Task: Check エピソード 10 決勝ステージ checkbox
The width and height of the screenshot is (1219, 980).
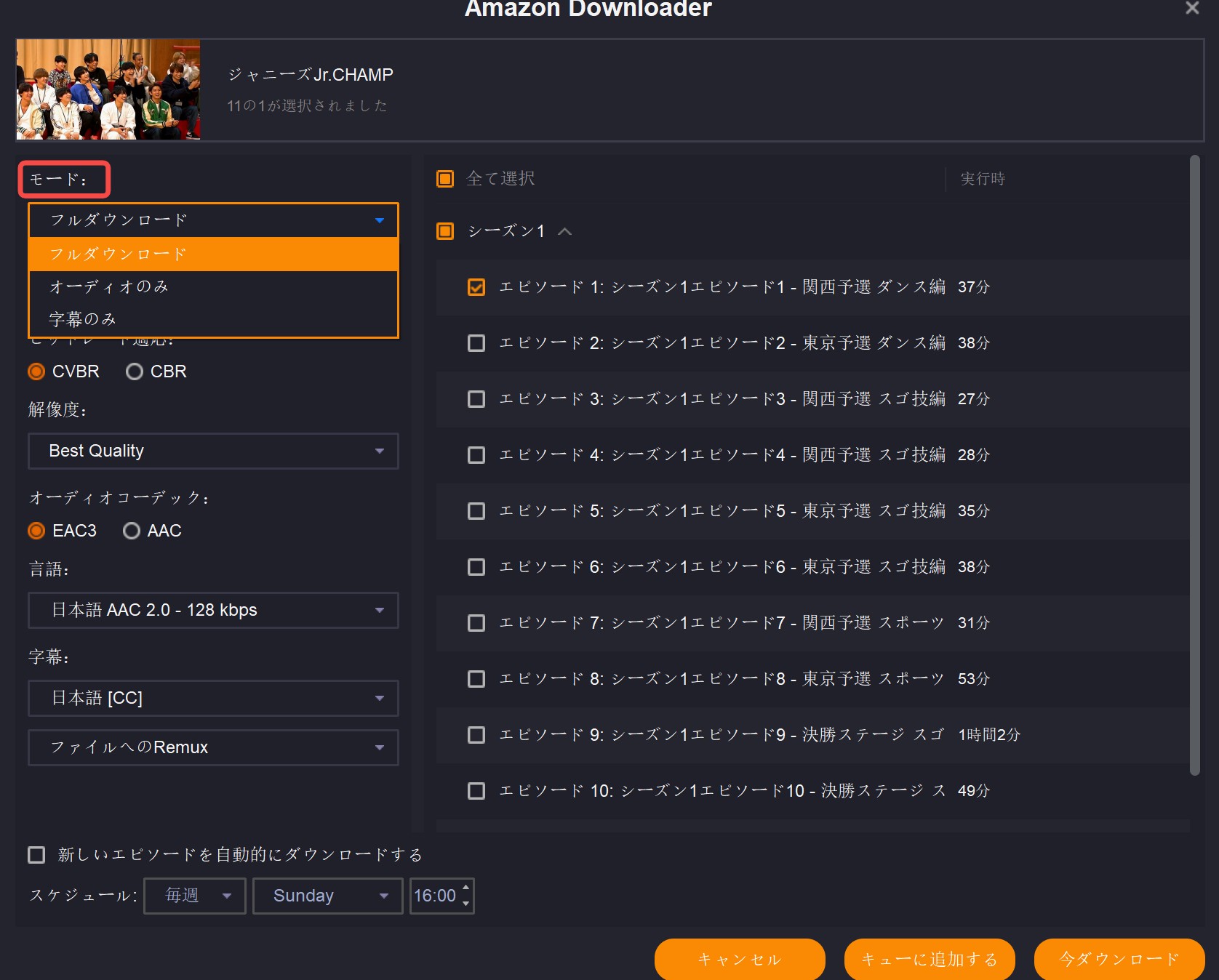Action: pyautogui.click(x=476, y=791)
